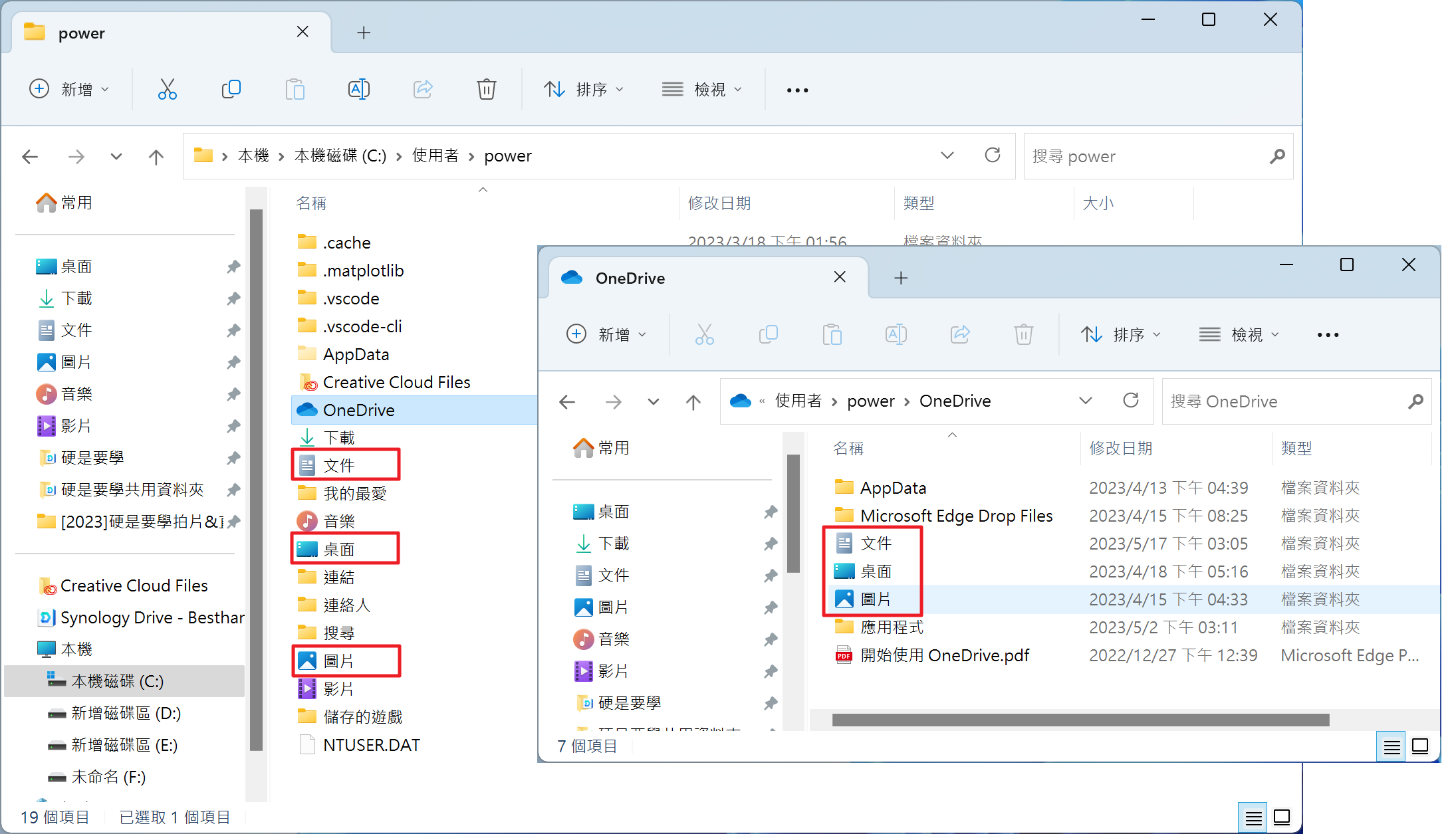Sort by 修改日期 column header in OneDrive
Image resolution: width=1456 pixels, height=834 pixels.
pos(1120,449)
